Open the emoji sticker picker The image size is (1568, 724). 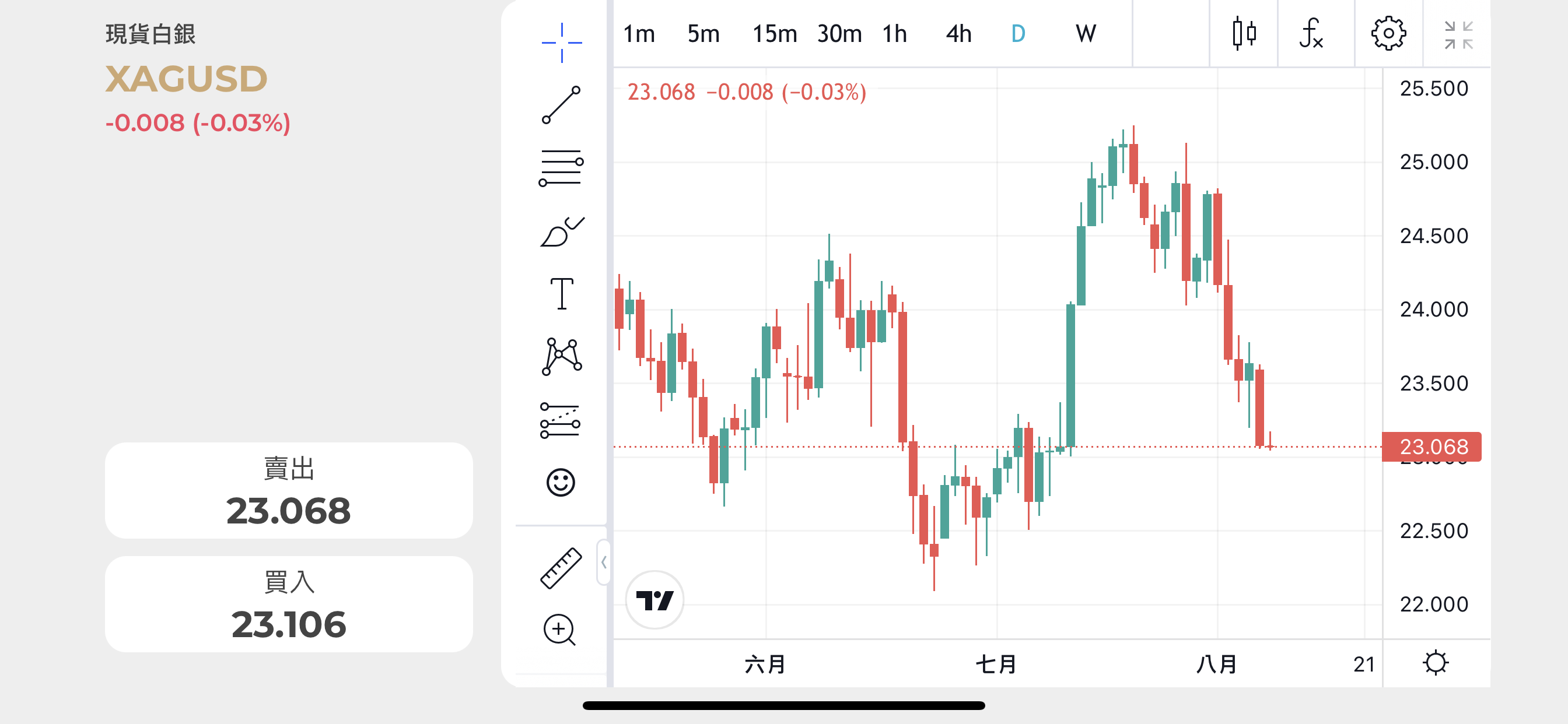[x=561, y=483]
